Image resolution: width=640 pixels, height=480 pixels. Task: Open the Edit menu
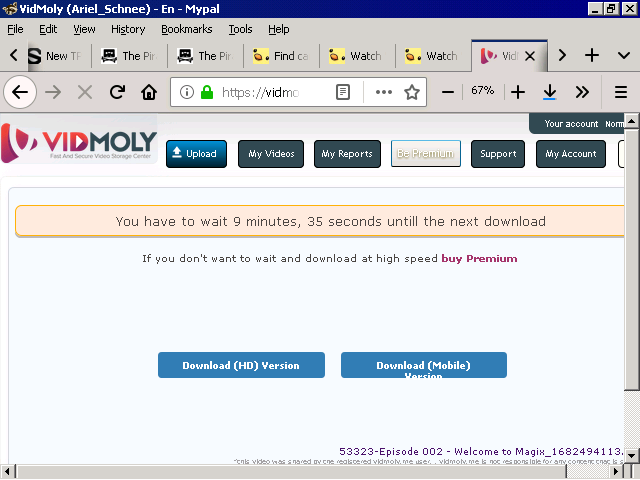click(48, 29)
